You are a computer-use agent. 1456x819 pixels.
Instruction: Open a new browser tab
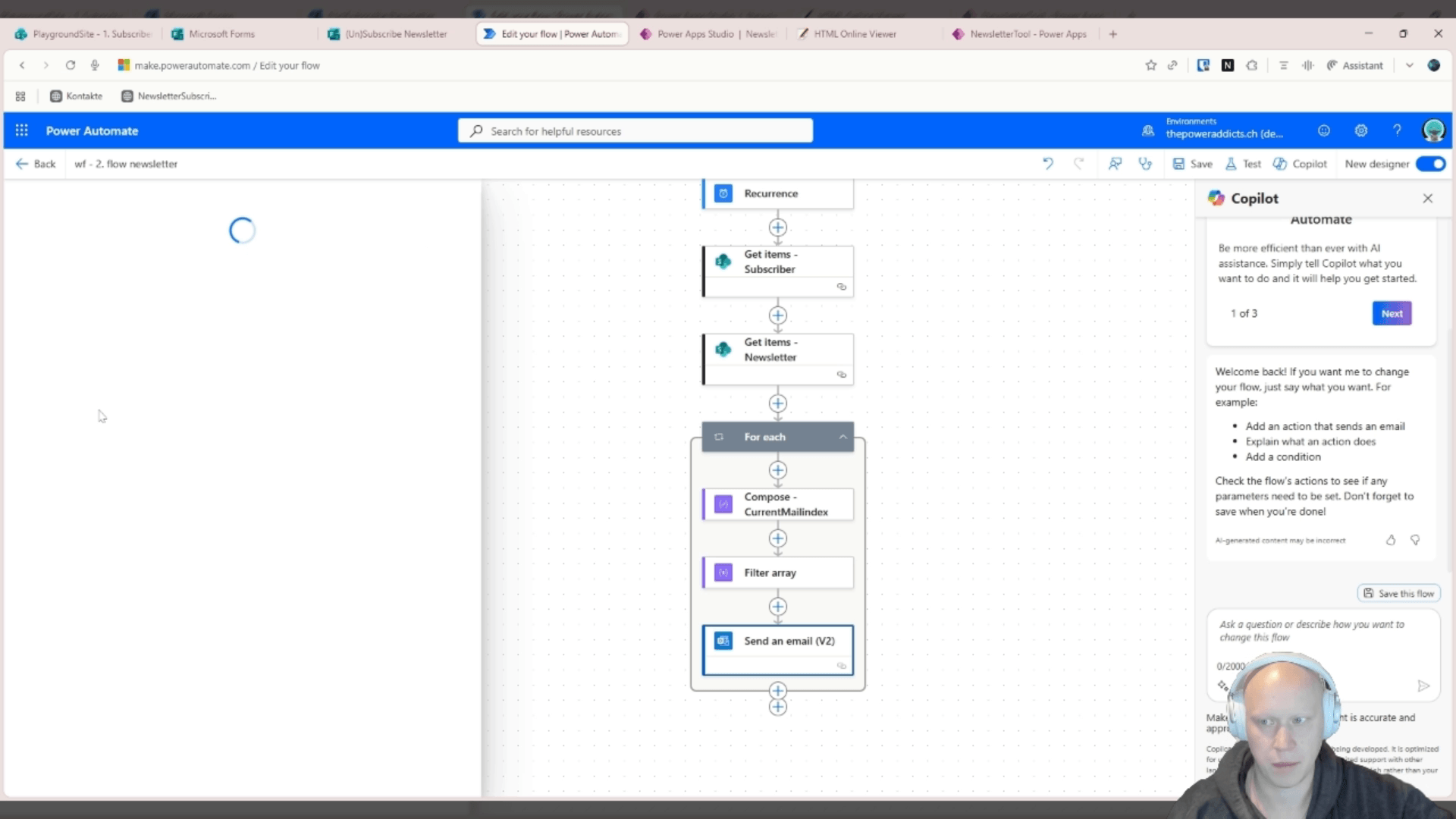tap(1112, 34)
